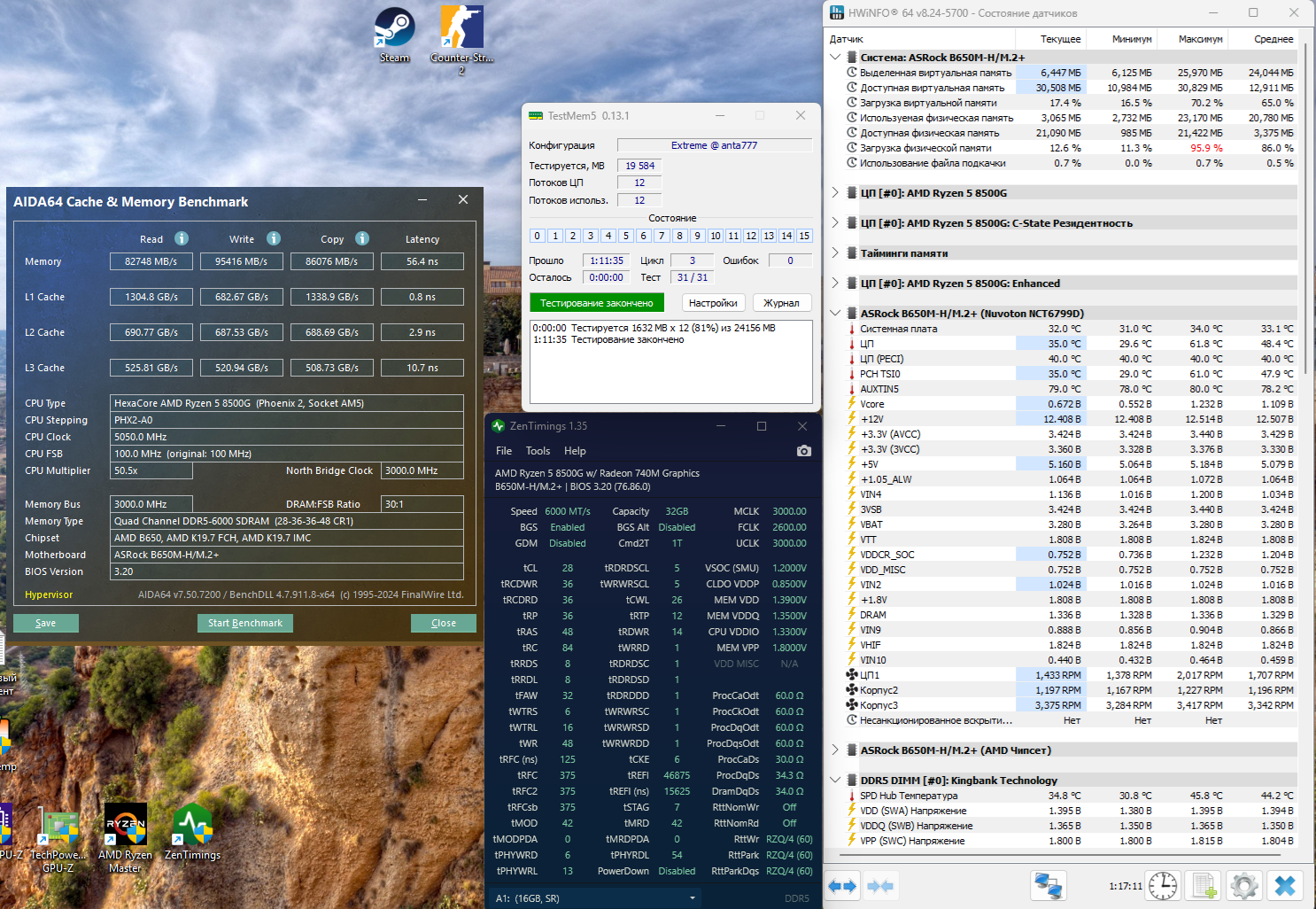Select the ZenTimings desktop shortcut
The width and height of the screenshot is (1316, 909).
[x=192, y=832]
